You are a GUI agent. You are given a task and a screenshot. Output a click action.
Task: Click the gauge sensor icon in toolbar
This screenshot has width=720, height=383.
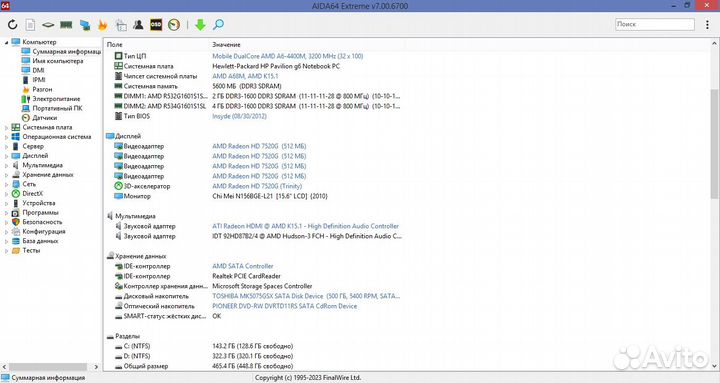click(x=174, y=24)
